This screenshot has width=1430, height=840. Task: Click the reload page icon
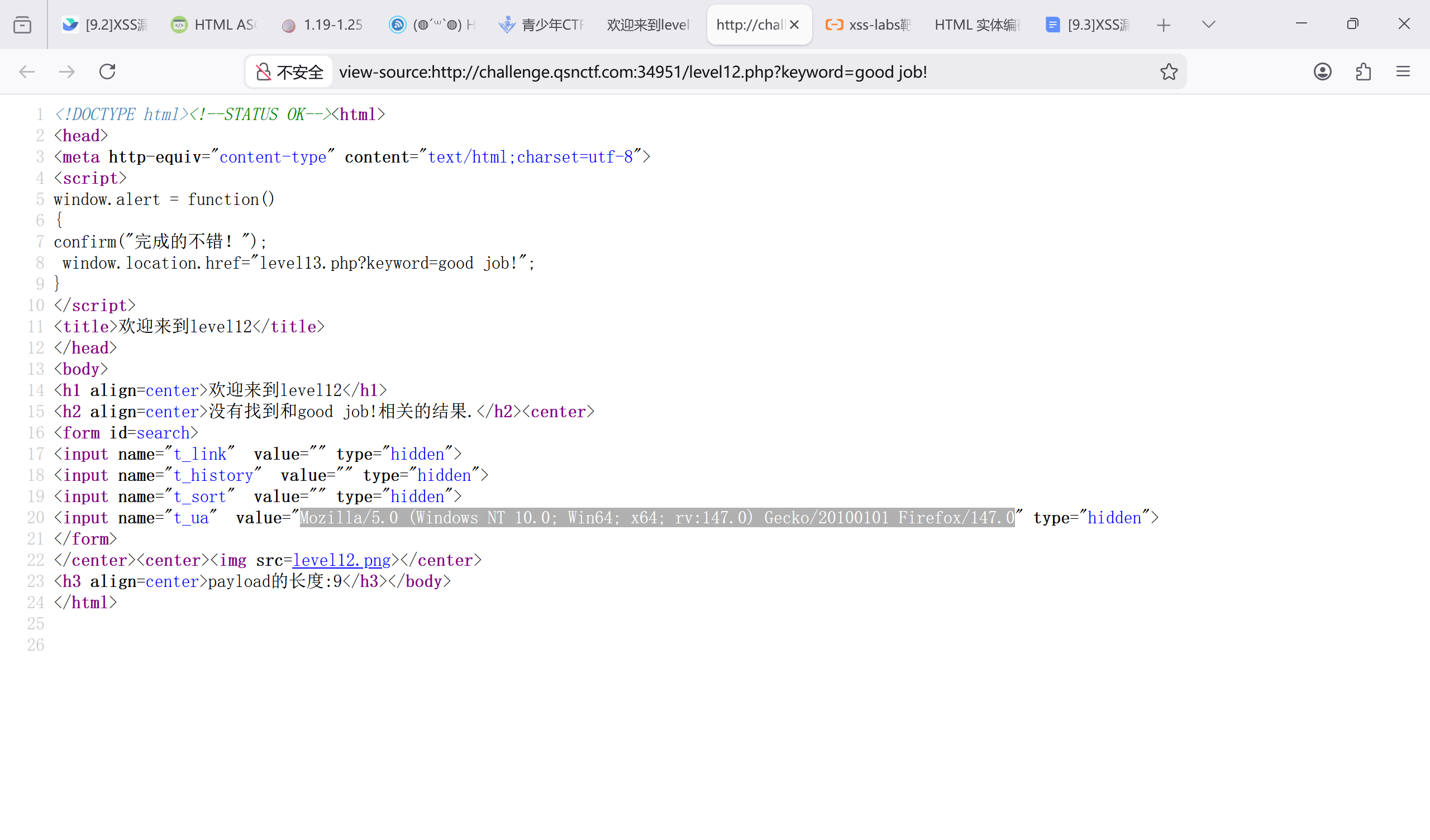[107, 71]
